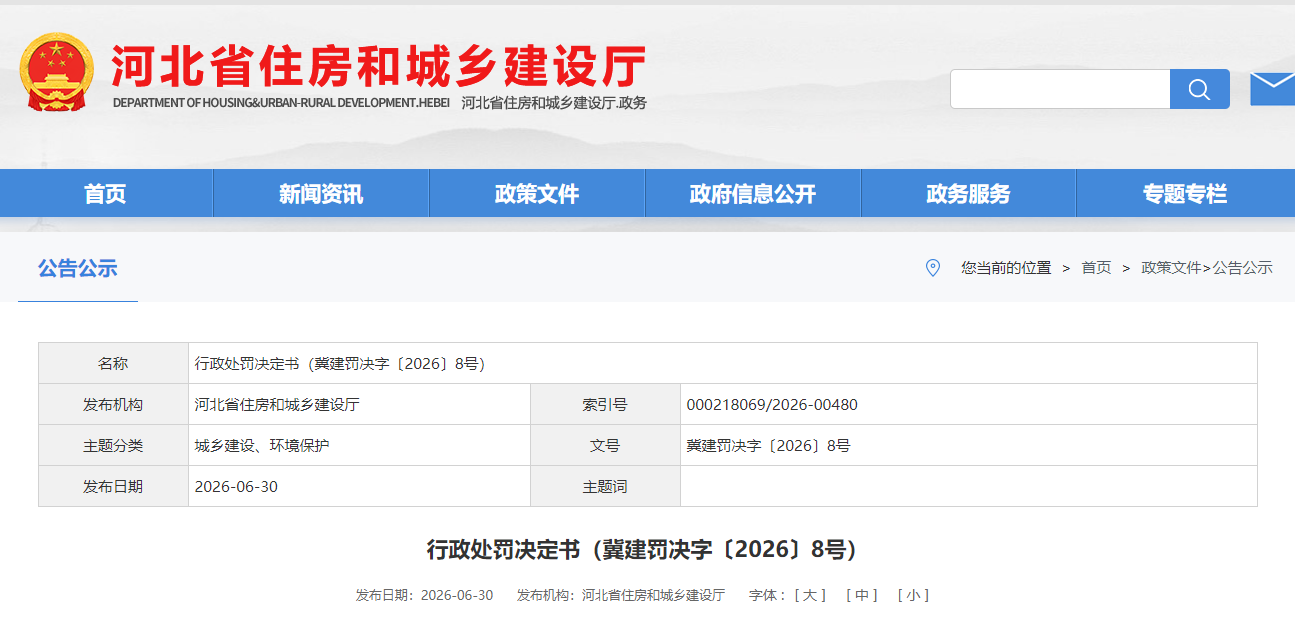The height and width of the screenshot is (620, 1295).
Task: Open the envelope mail icon
Action: (1272, 89)
